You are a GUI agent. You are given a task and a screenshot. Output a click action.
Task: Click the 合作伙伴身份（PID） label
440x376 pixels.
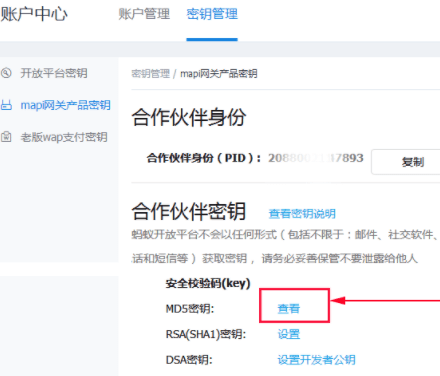(x=204, y=158)
